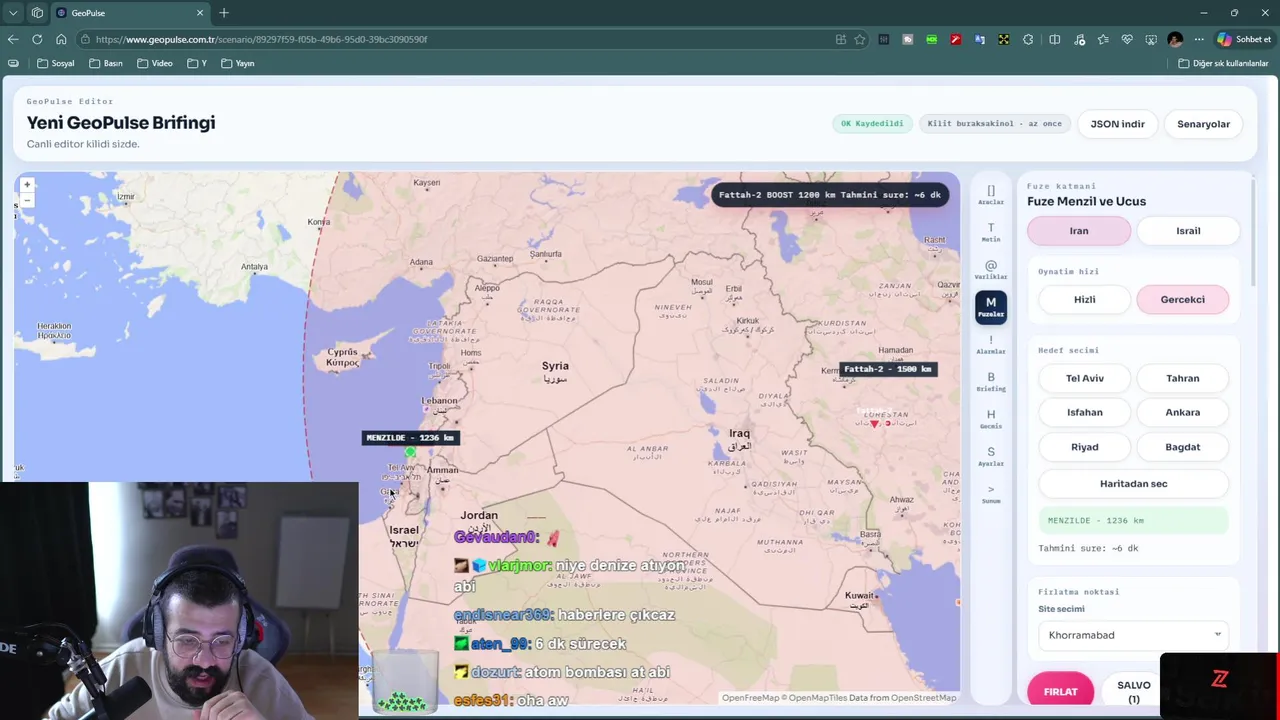This screenshot has width=1280, height=720.
Task: Open the Alarmlar alerts panel
Action: (x=991, y=345)
